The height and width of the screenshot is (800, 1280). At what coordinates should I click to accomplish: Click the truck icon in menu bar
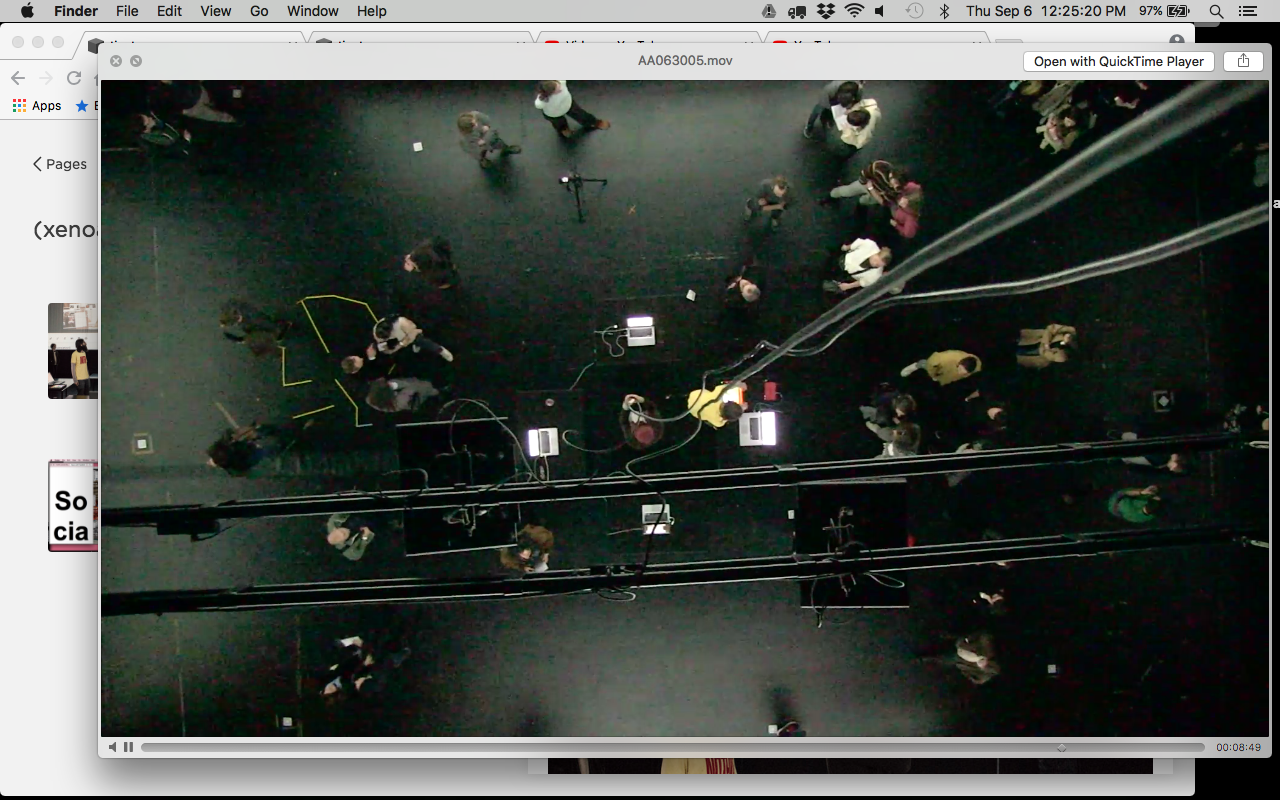[x=797, y=11]
